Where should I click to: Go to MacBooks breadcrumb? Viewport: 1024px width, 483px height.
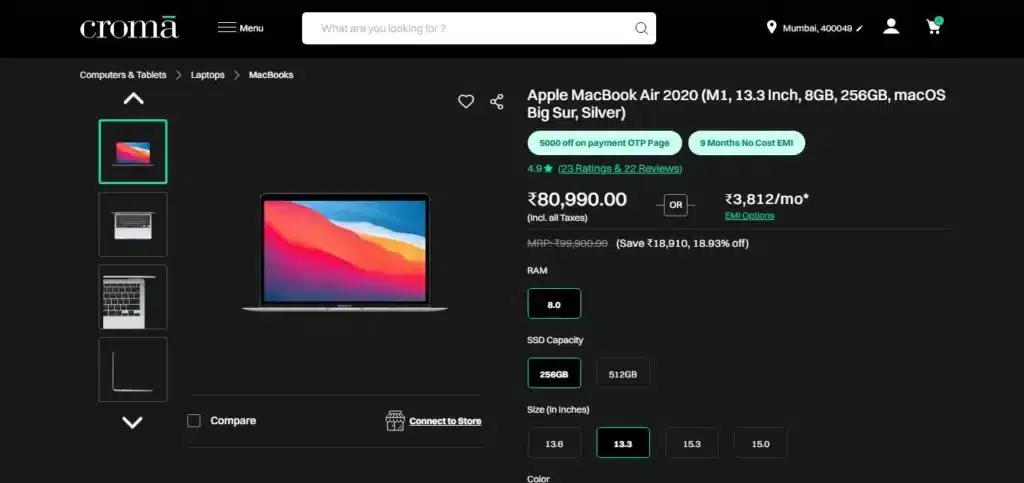[271, 75]
